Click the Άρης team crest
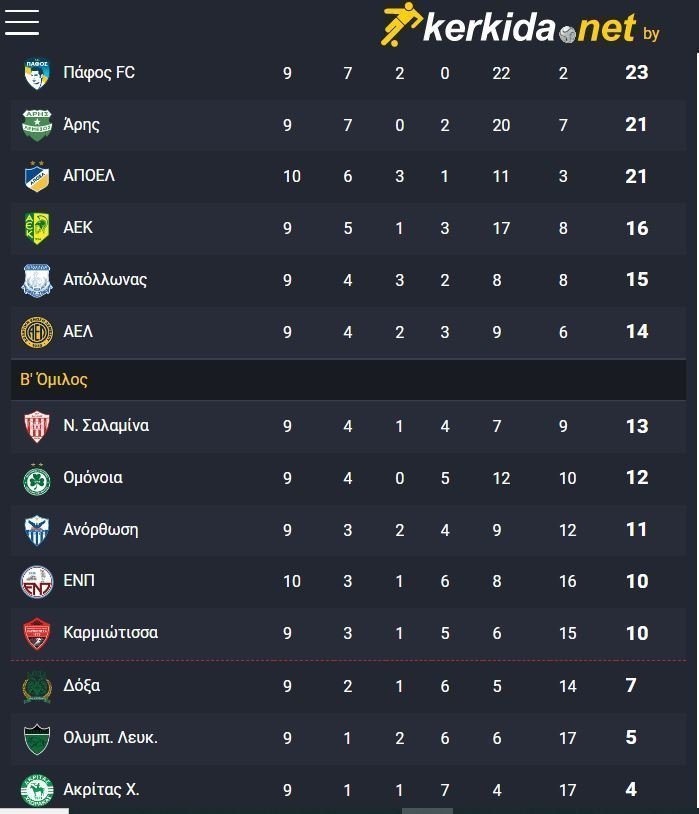699x814 pixels. click(37, 125)
